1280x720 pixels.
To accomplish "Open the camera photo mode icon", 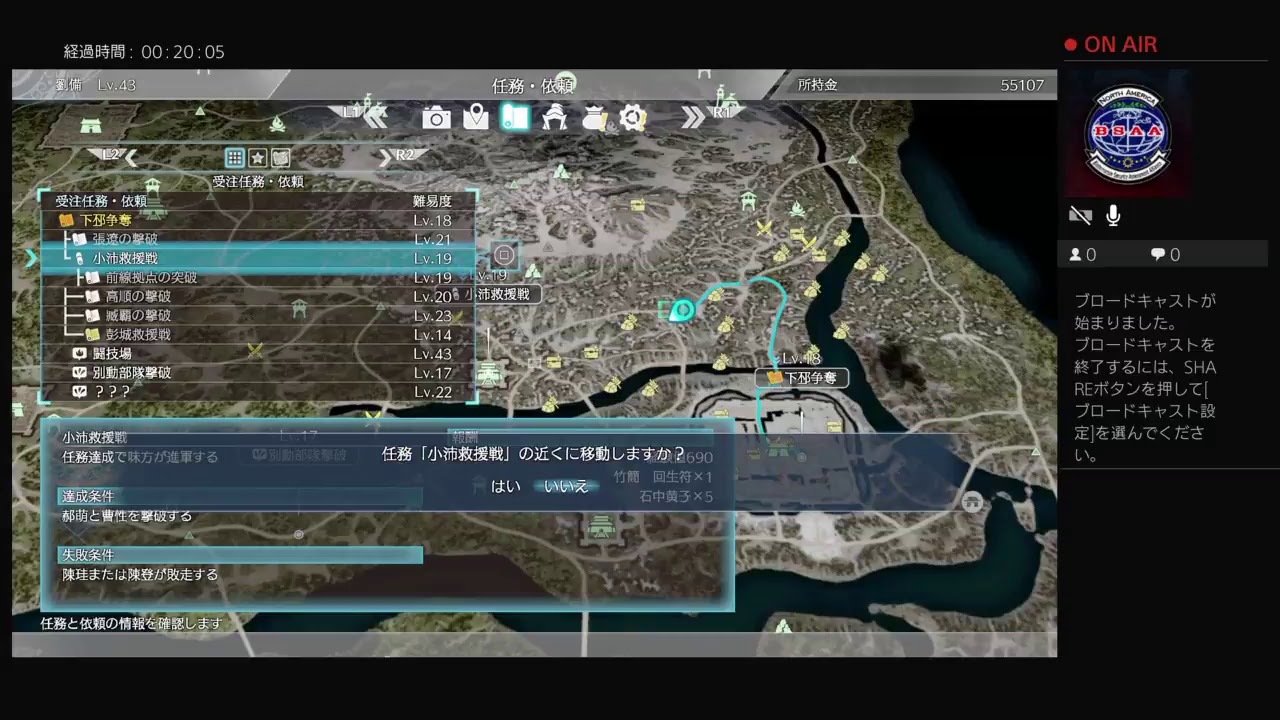I will click(436, 119).
